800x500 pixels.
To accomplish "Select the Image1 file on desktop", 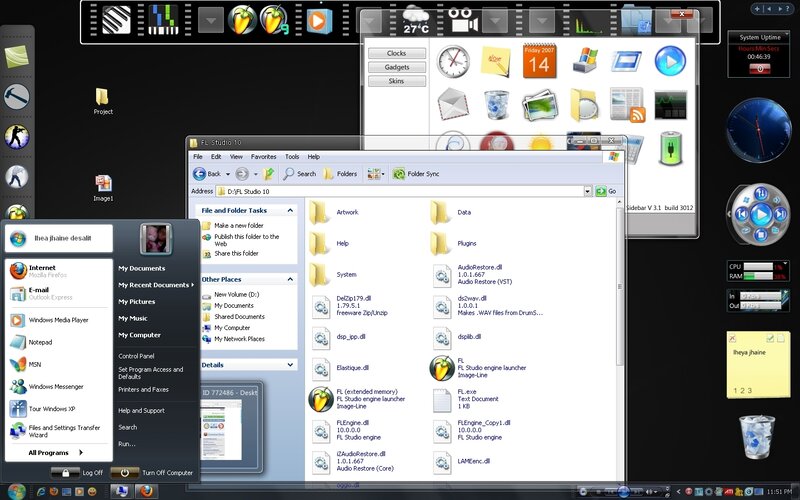I will pyautogui.click(x=103, y=188).
